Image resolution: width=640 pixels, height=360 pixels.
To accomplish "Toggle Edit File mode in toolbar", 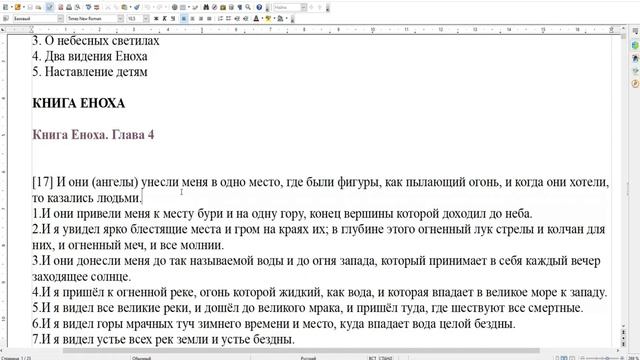I will pyautogui.click(x=50, y=7).
